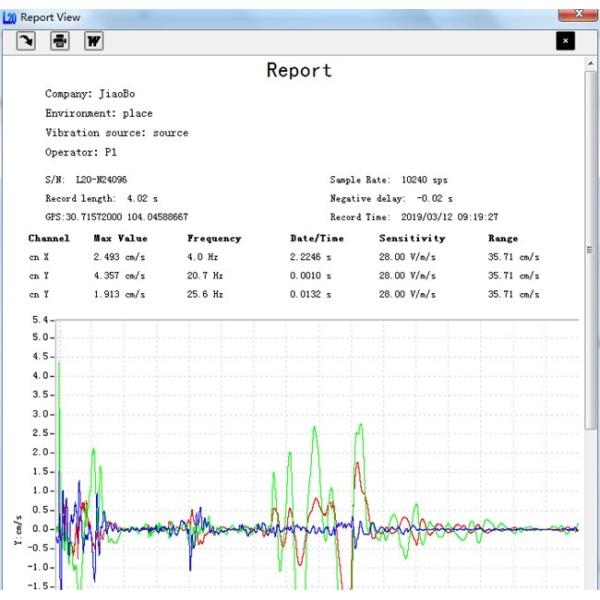Click the Max Value column header
Screen dimensions: 600x600
point(120,239)
